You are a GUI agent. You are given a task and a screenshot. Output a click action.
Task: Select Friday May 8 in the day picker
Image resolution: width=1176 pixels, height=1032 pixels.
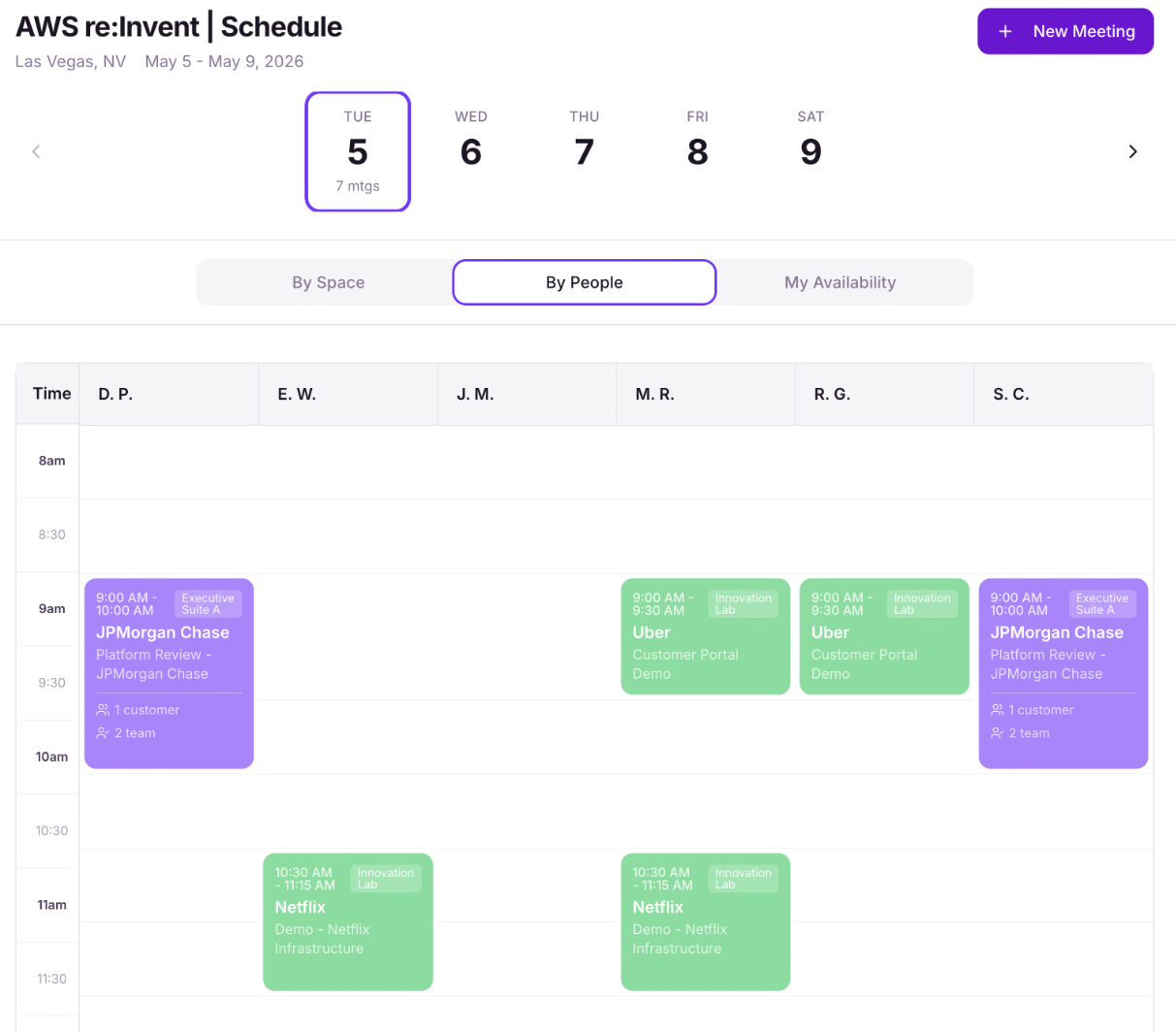coord(697,144)
